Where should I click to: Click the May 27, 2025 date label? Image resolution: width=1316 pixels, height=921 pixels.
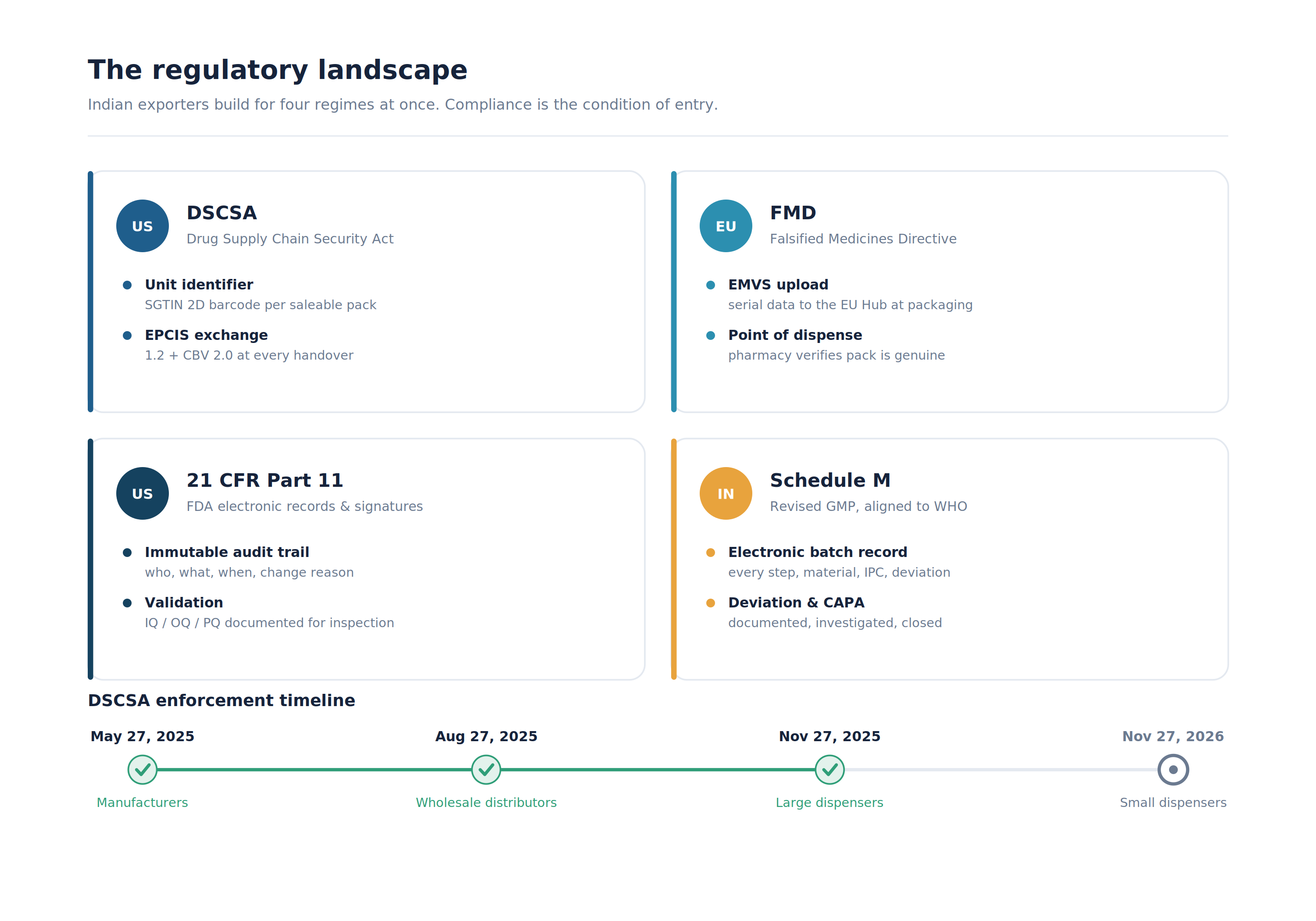tap(142, 736)
